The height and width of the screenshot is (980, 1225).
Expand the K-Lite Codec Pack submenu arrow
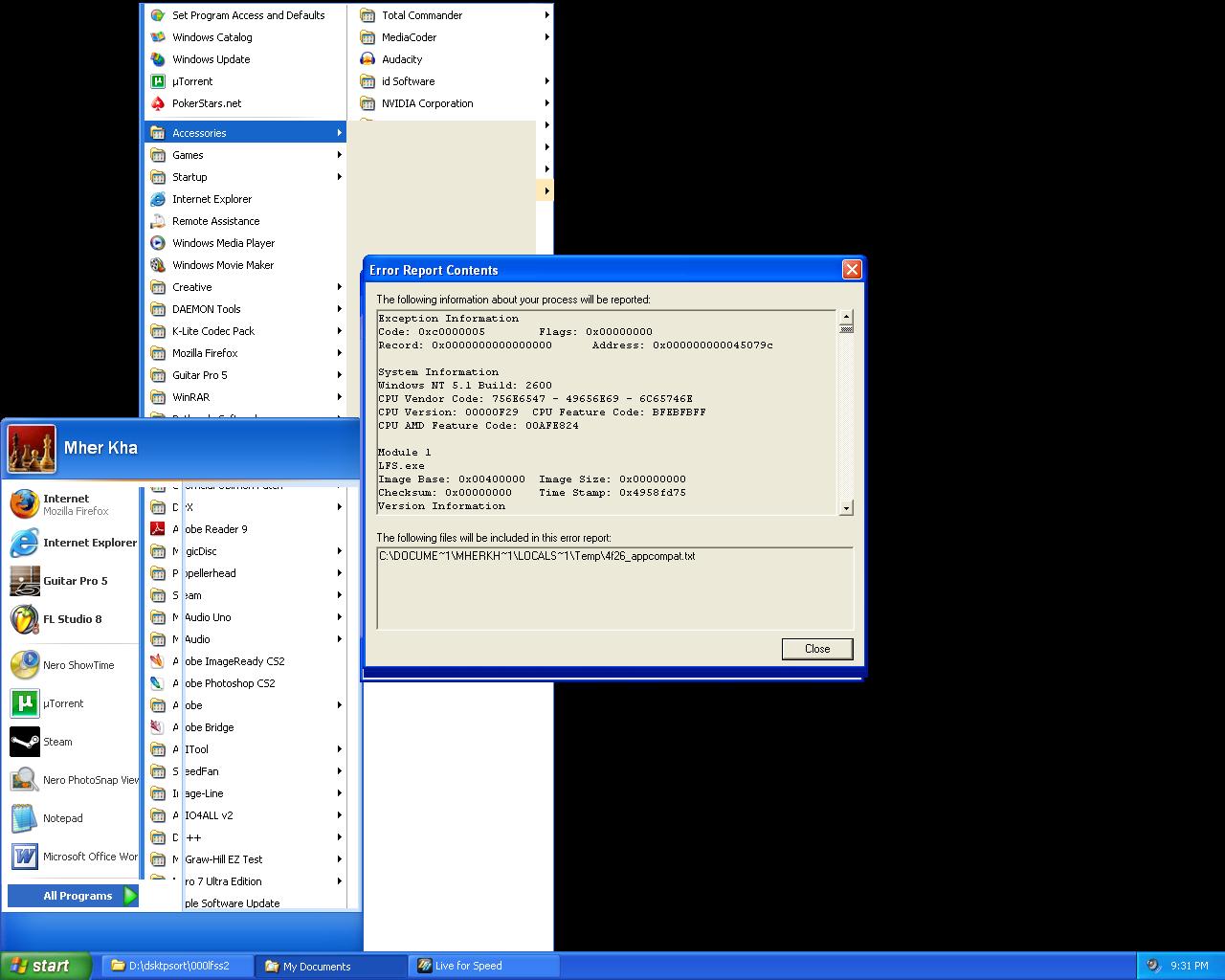(339, 331)
